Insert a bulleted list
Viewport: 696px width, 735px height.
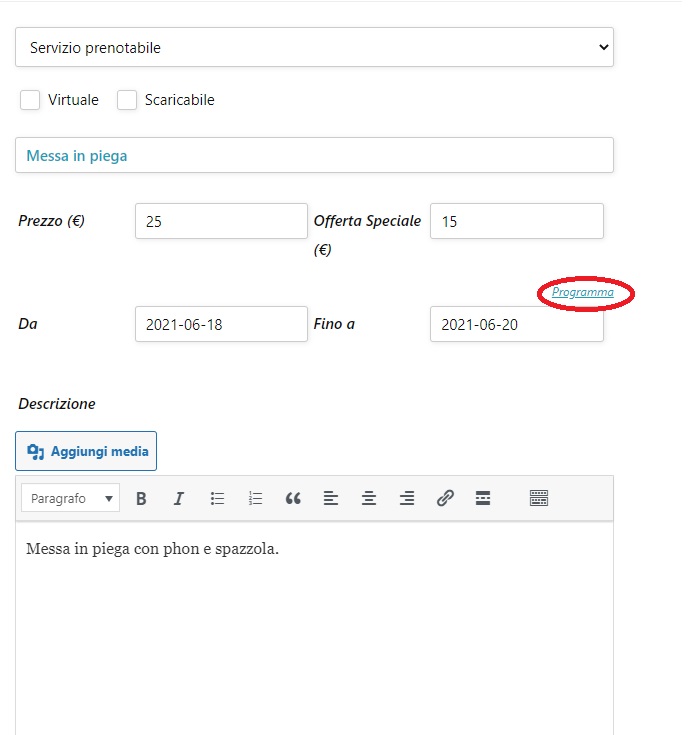pyautogui.click(x=217, y=498)
